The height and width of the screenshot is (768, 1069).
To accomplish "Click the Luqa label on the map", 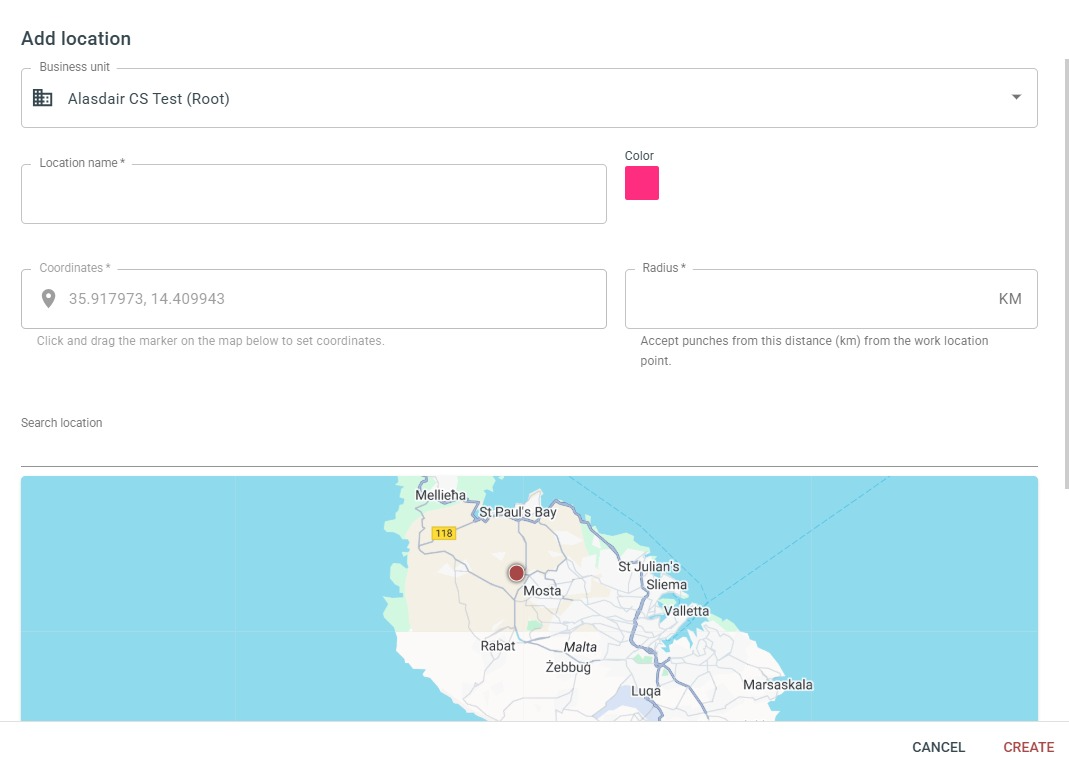I will [x=646, y=691].
